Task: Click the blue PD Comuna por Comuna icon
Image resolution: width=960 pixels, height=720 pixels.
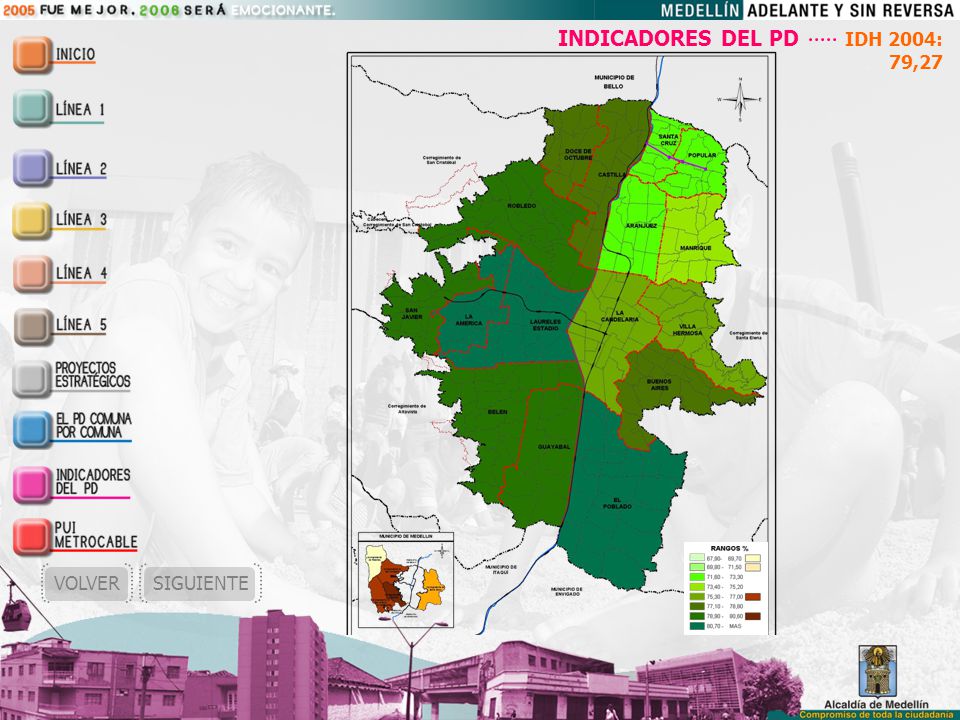Action: (x=32, y=429)
